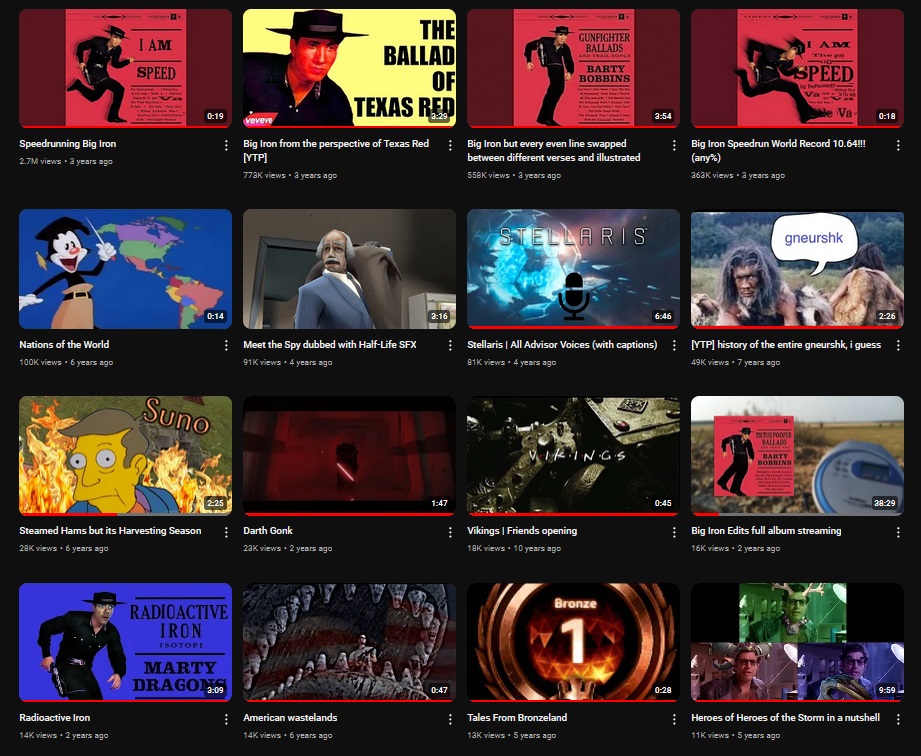The width and height of the screenshot is (921, 756).
Task: Click the 773K views text
Action: pyautogui.click(x=264, y=175)
